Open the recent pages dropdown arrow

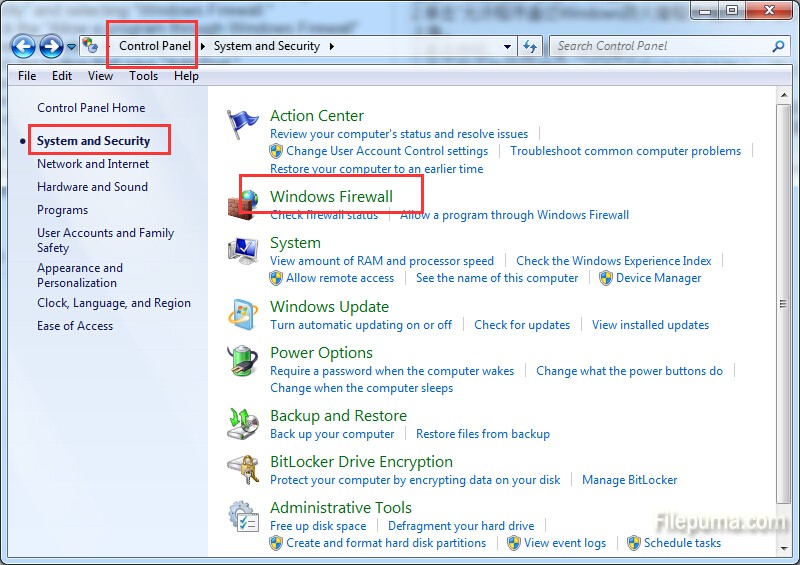pyautogui.click(x=71, y=46)
